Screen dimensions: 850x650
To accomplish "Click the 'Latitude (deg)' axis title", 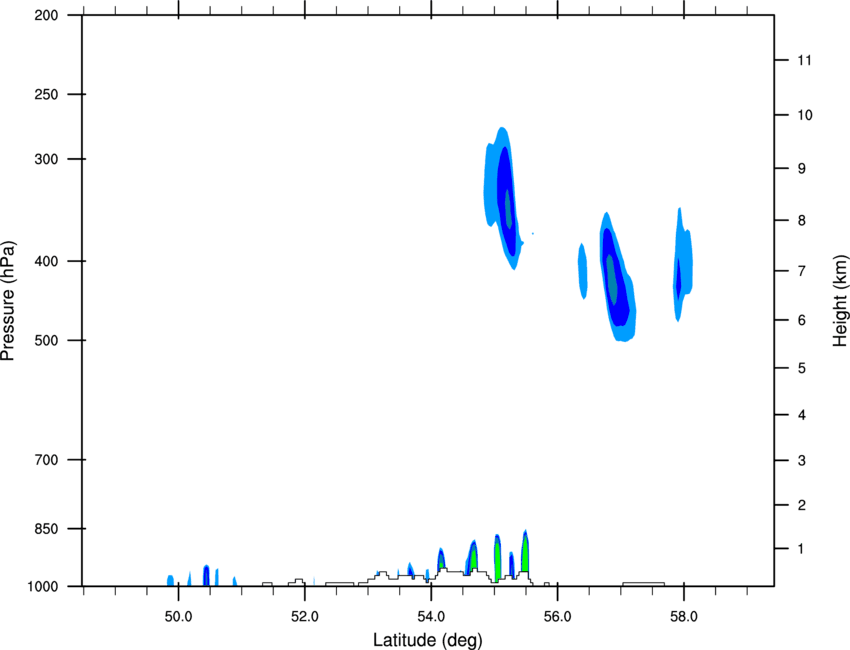I will point(427,640).
